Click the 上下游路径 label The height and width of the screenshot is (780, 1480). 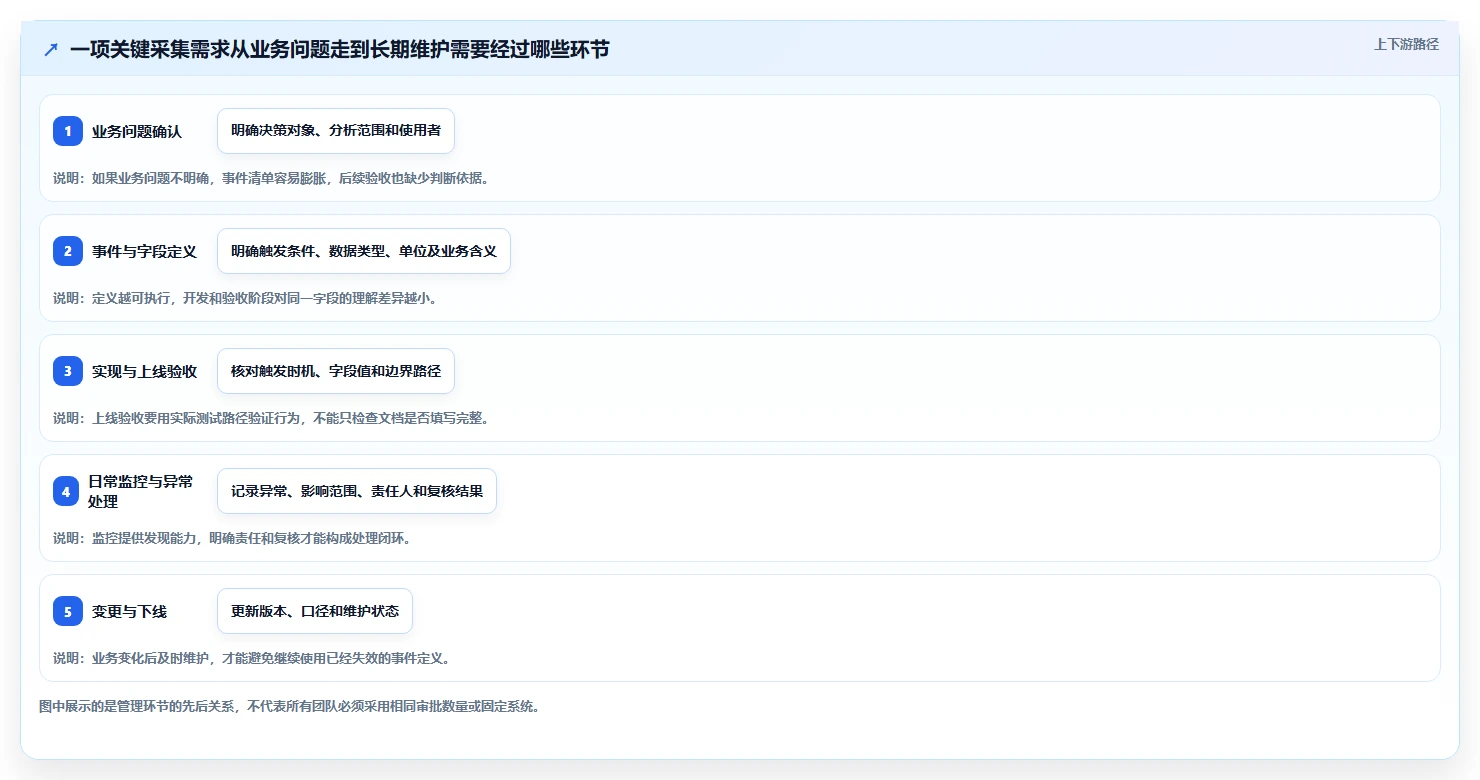point(1406,44)
